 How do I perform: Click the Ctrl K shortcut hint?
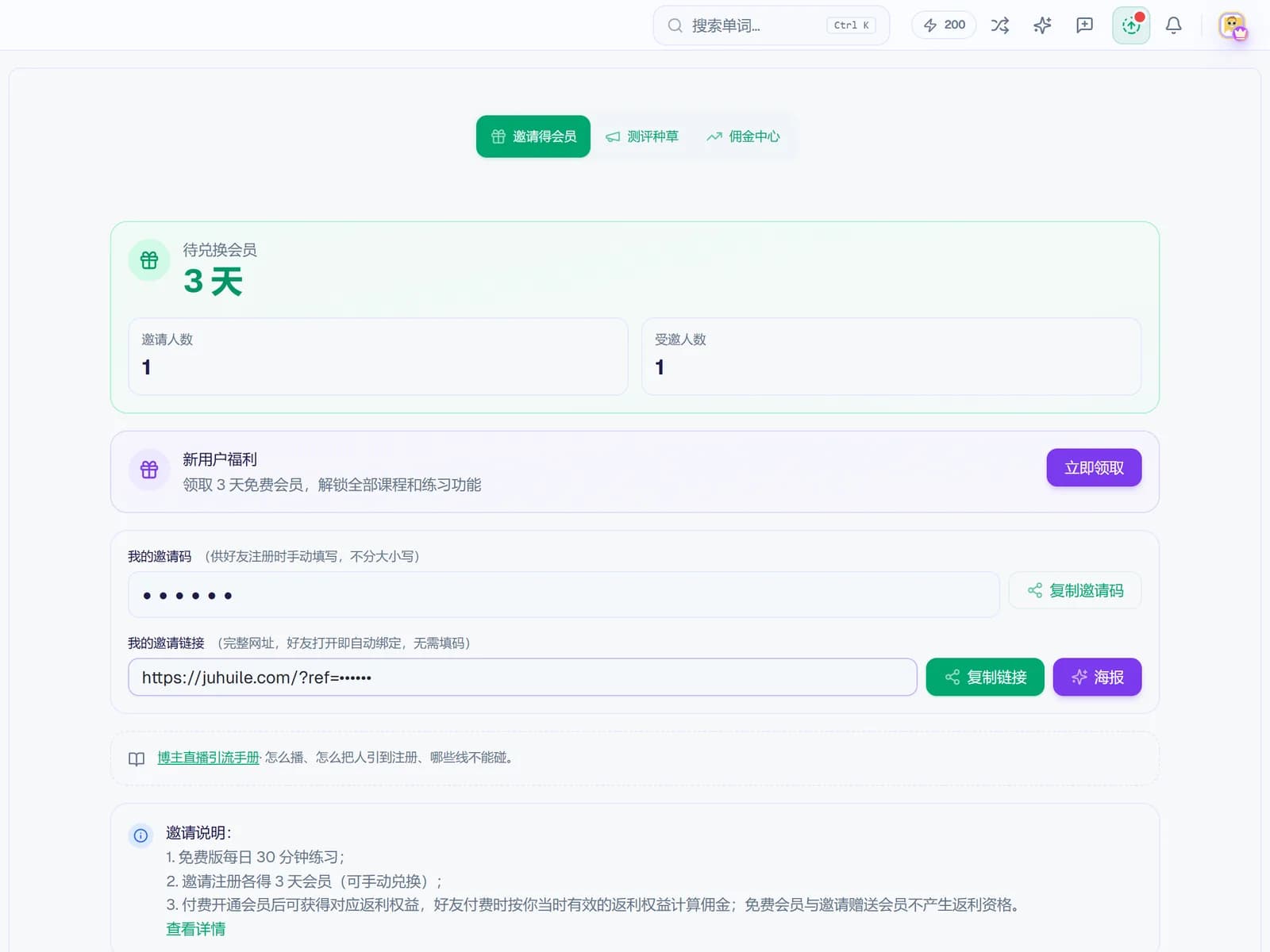click(x=851, y=25)
